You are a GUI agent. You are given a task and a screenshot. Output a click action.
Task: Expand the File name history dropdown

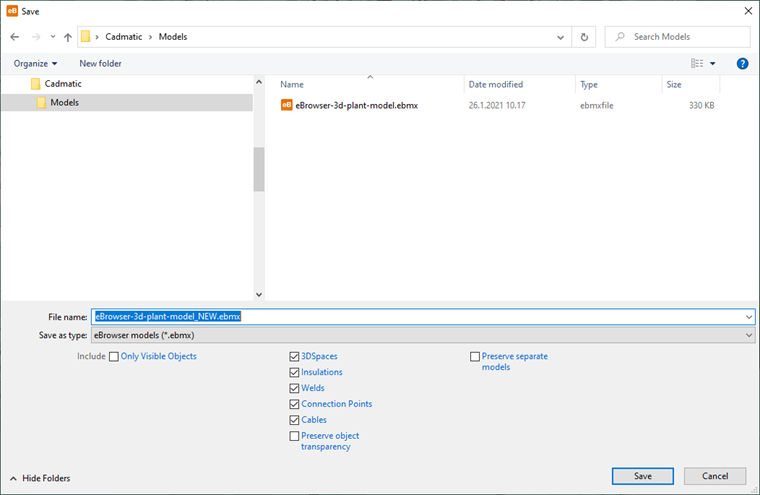749,316
